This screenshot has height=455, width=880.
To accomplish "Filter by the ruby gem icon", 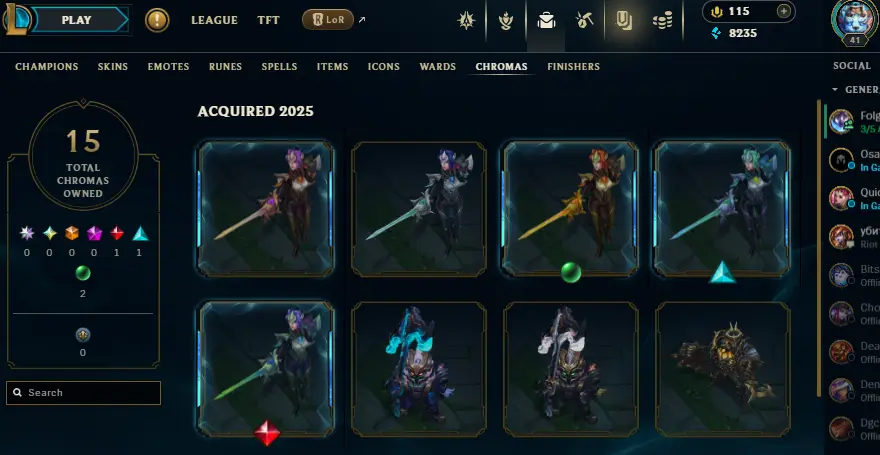I will pos(117,233).
